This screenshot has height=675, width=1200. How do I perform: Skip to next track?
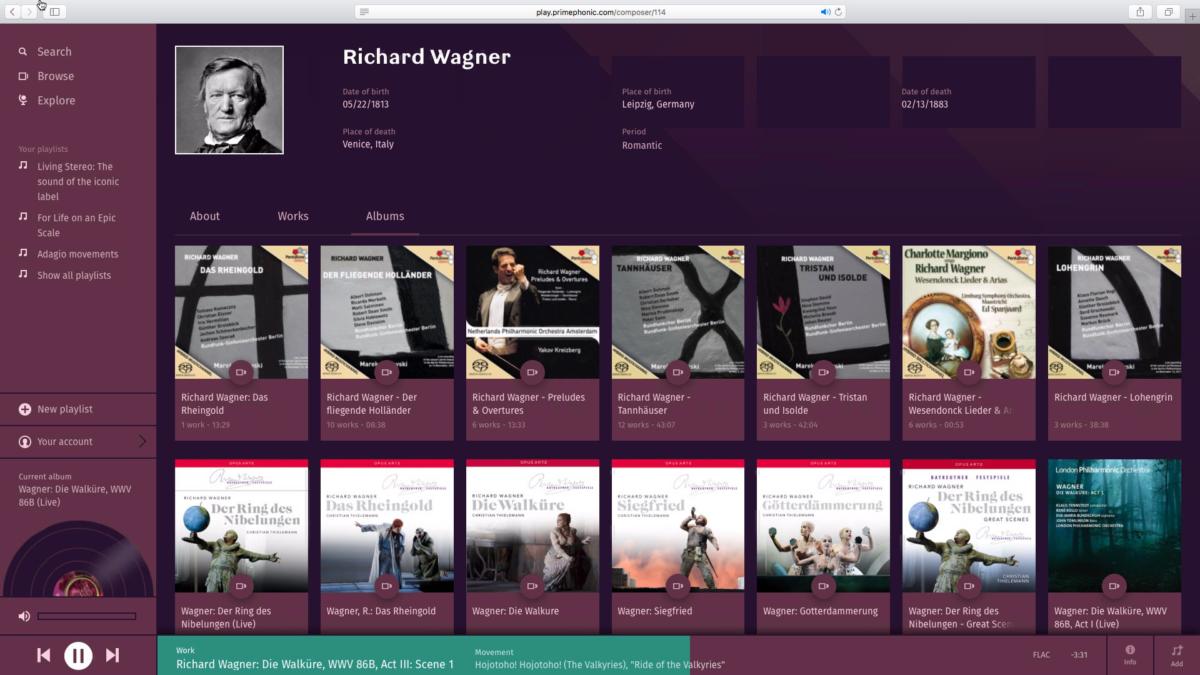click(112, 655)
